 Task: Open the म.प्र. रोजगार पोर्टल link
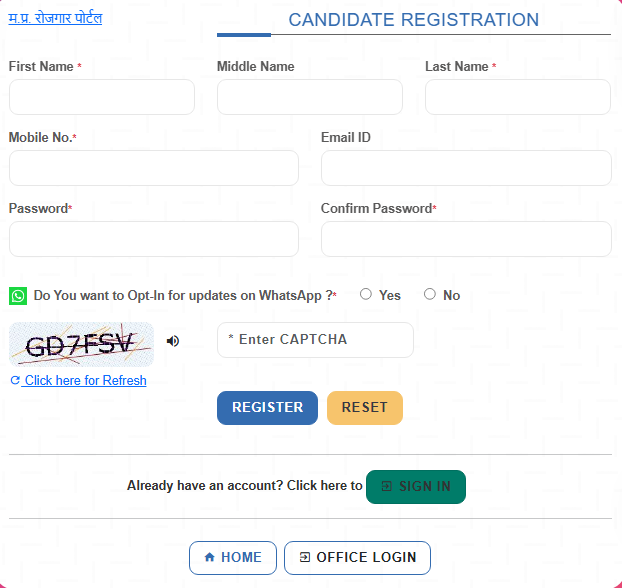(55, 18)
